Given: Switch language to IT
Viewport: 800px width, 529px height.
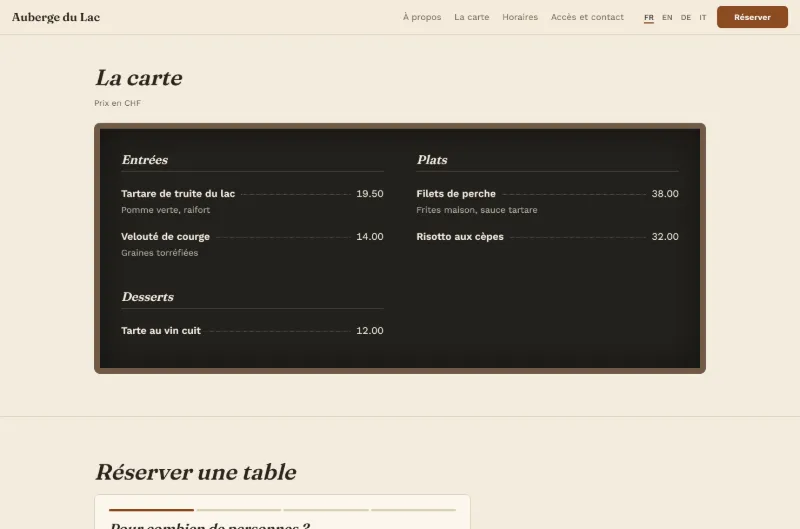Looking at the screenshot, I should pos(703,17).
